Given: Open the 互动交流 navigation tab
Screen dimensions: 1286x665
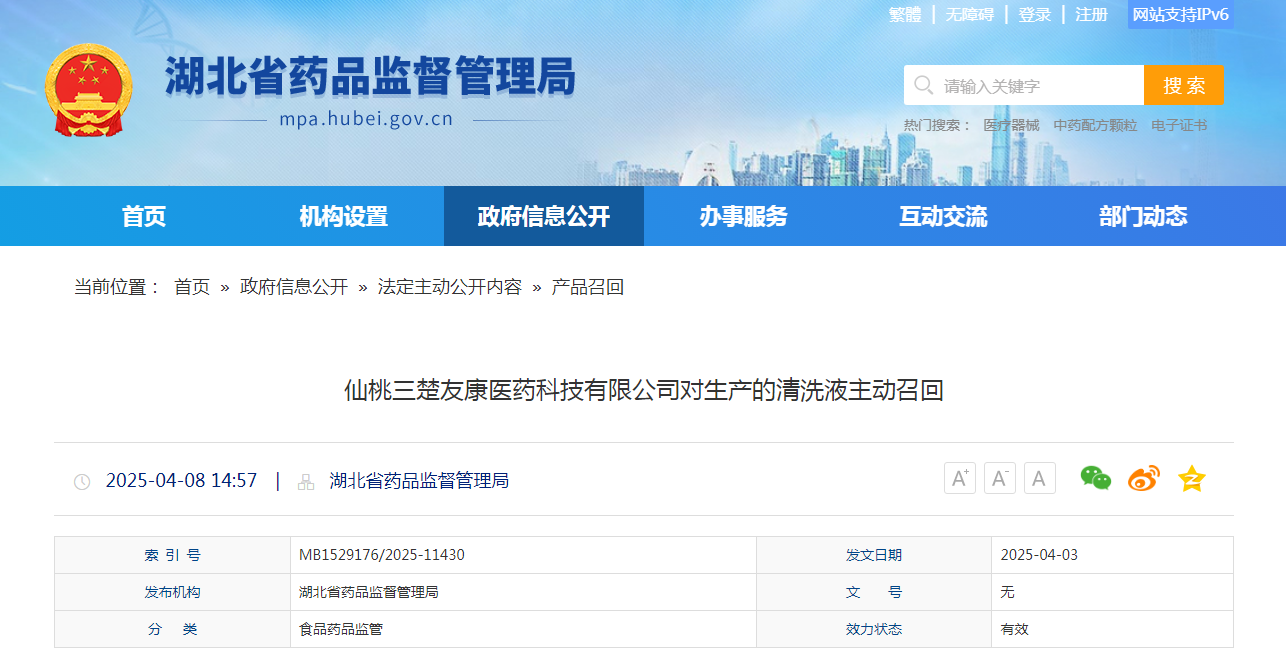Looking at the screenshot, I should pyautogui.click(x=944, y=216).
